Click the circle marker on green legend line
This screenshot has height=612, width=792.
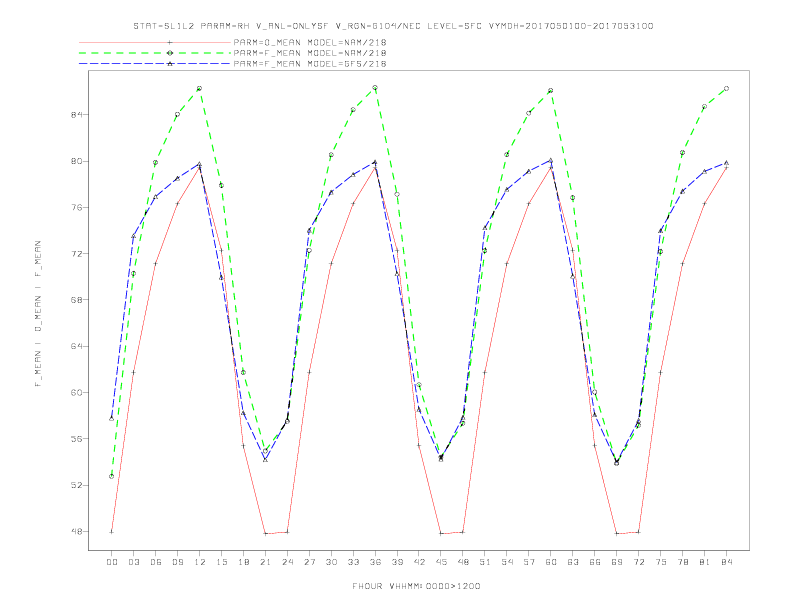pyautogui.click(x=170, y=53)
